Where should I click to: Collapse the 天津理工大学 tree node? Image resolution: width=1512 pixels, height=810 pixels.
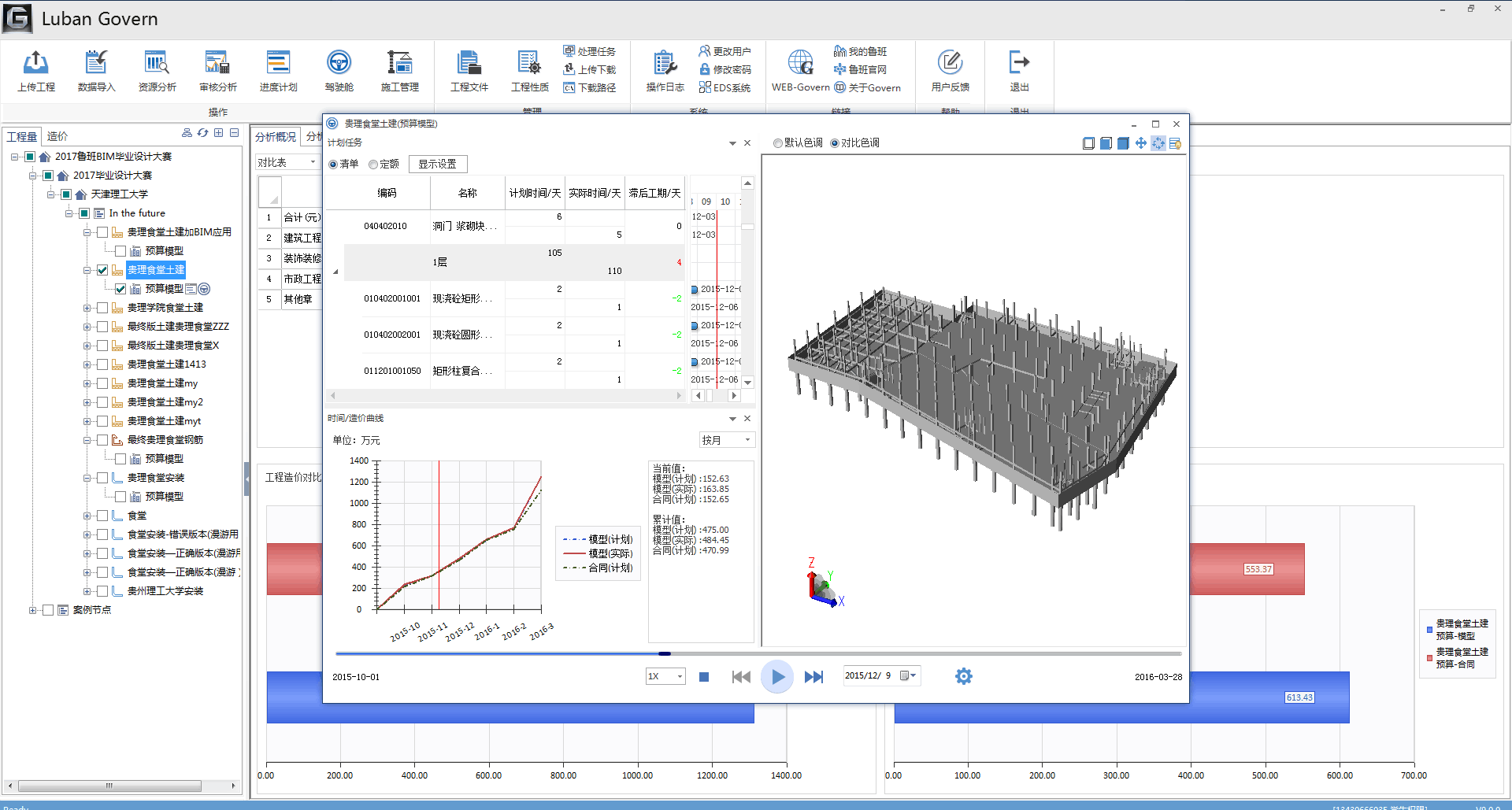pos(51,194)
